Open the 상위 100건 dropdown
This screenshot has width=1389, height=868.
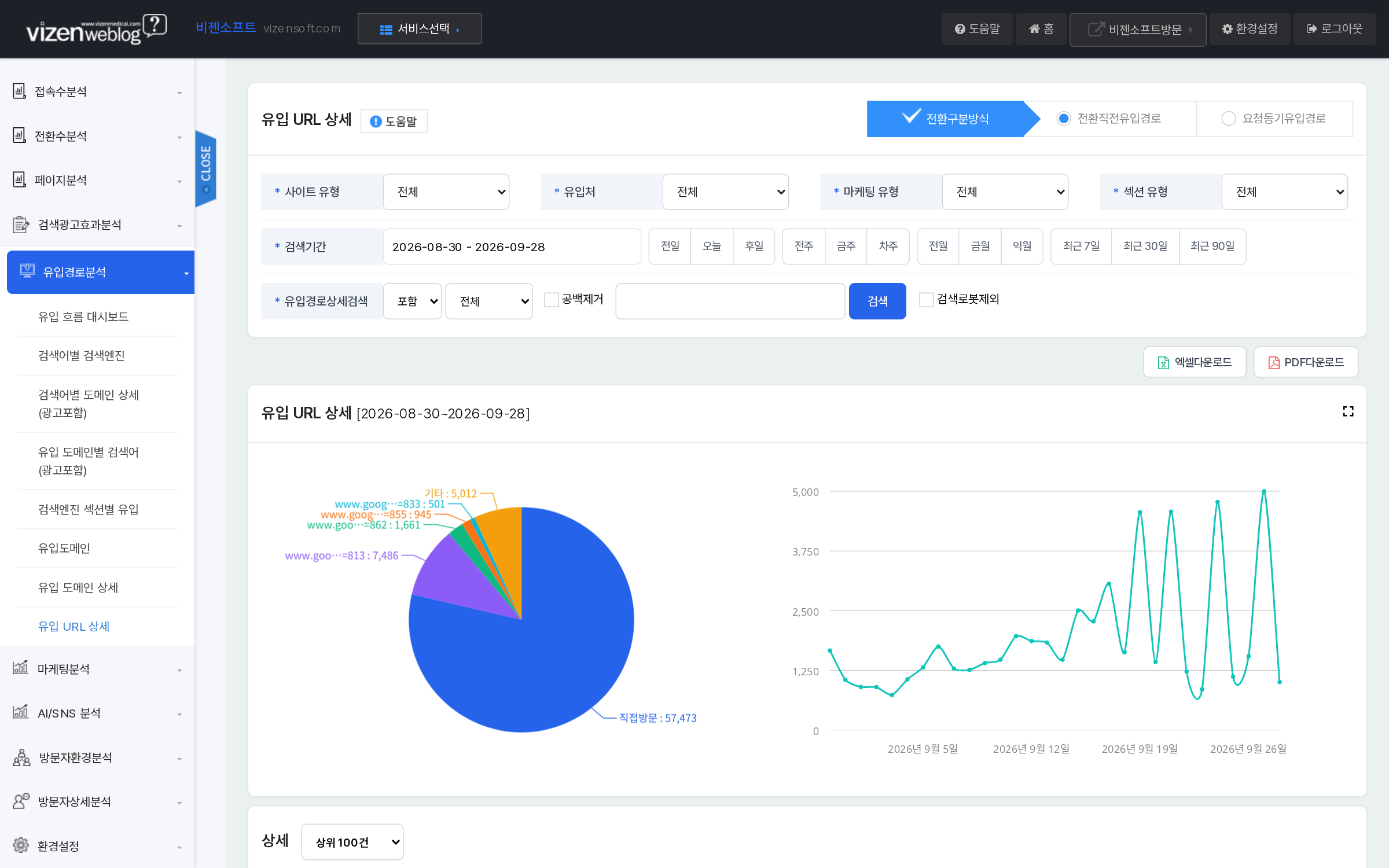[x=352, y=842]
